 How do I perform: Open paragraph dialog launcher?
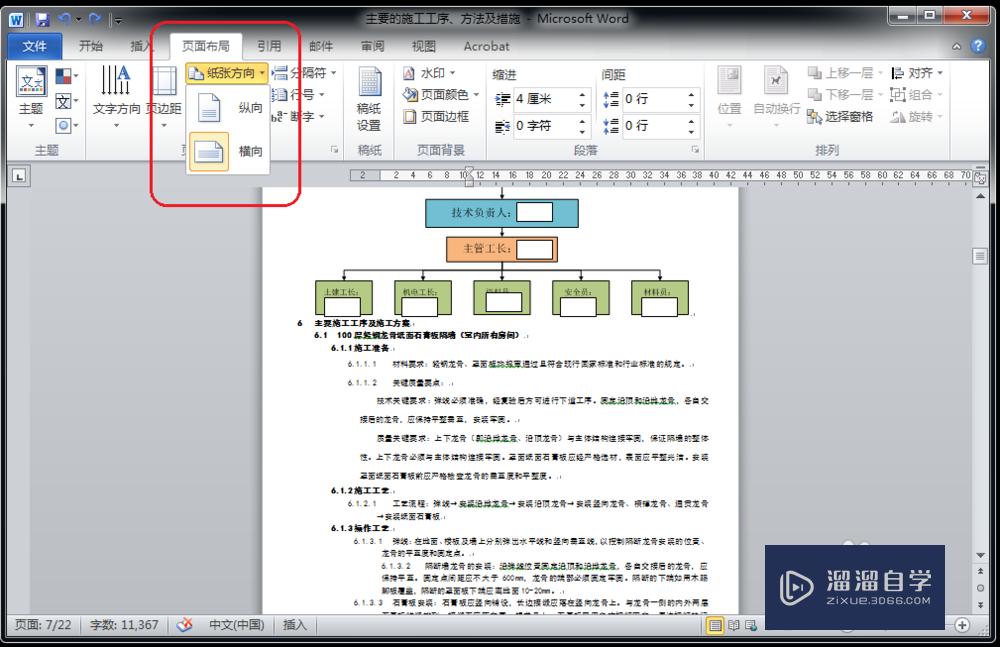tap(695, 150)
